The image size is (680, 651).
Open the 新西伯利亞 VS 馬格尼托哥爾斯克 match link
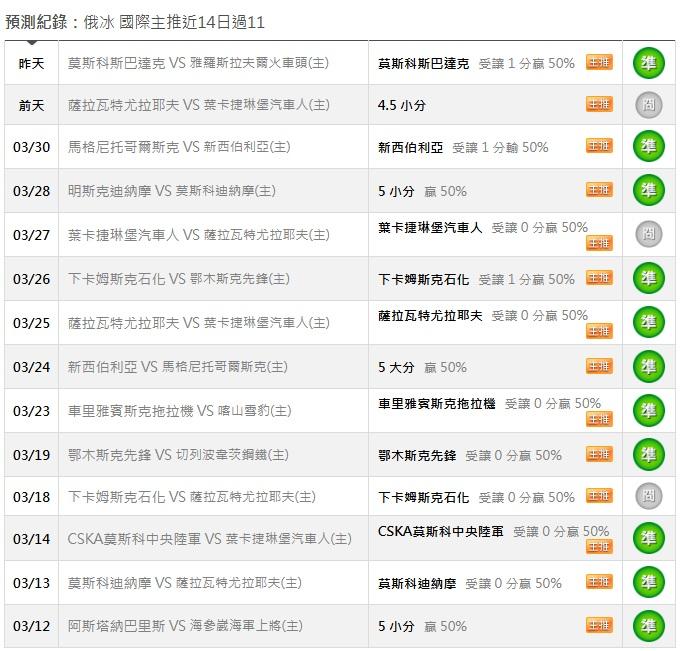point(178,367)
